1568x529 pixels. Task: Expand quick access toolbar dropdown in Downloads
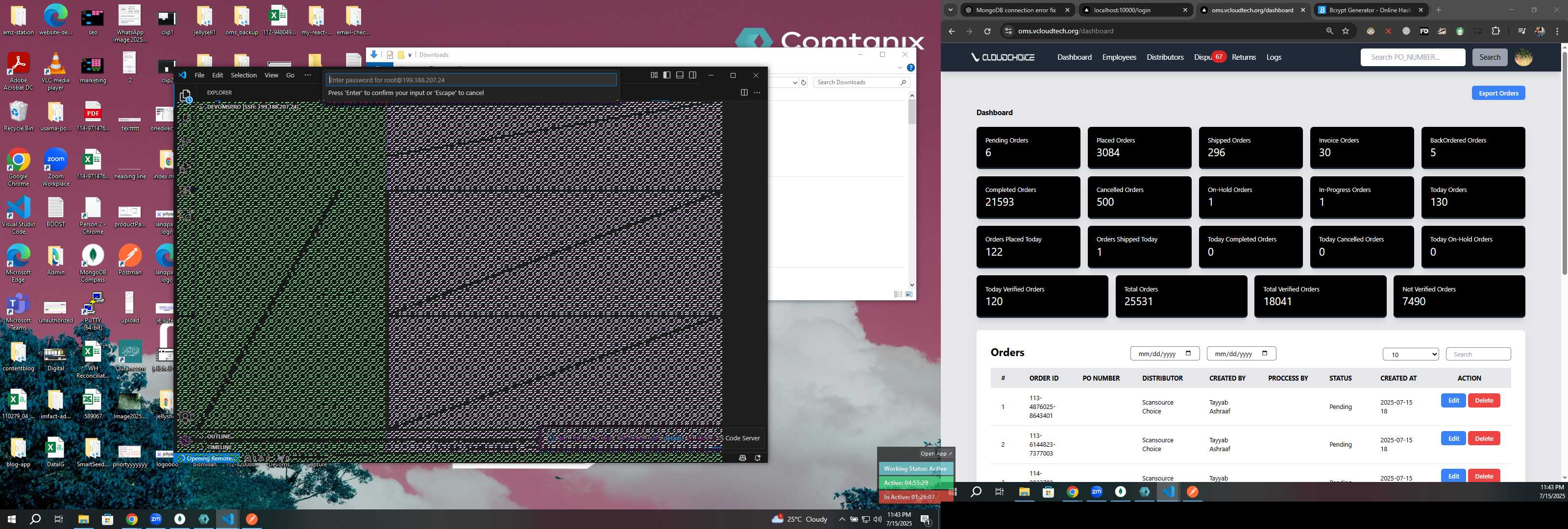(x=410, y=55)
